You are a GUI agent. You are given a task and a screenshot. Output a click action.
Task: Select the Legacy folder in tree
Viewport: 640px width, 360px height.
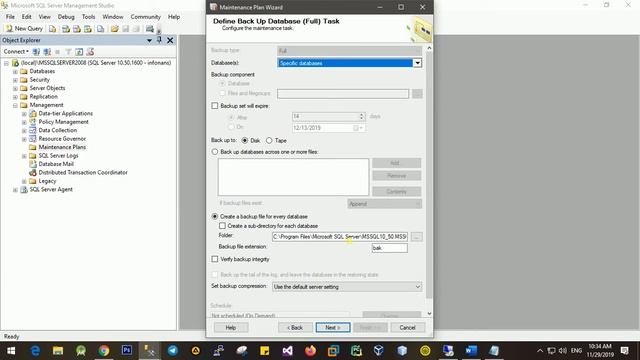click(47, 181)
